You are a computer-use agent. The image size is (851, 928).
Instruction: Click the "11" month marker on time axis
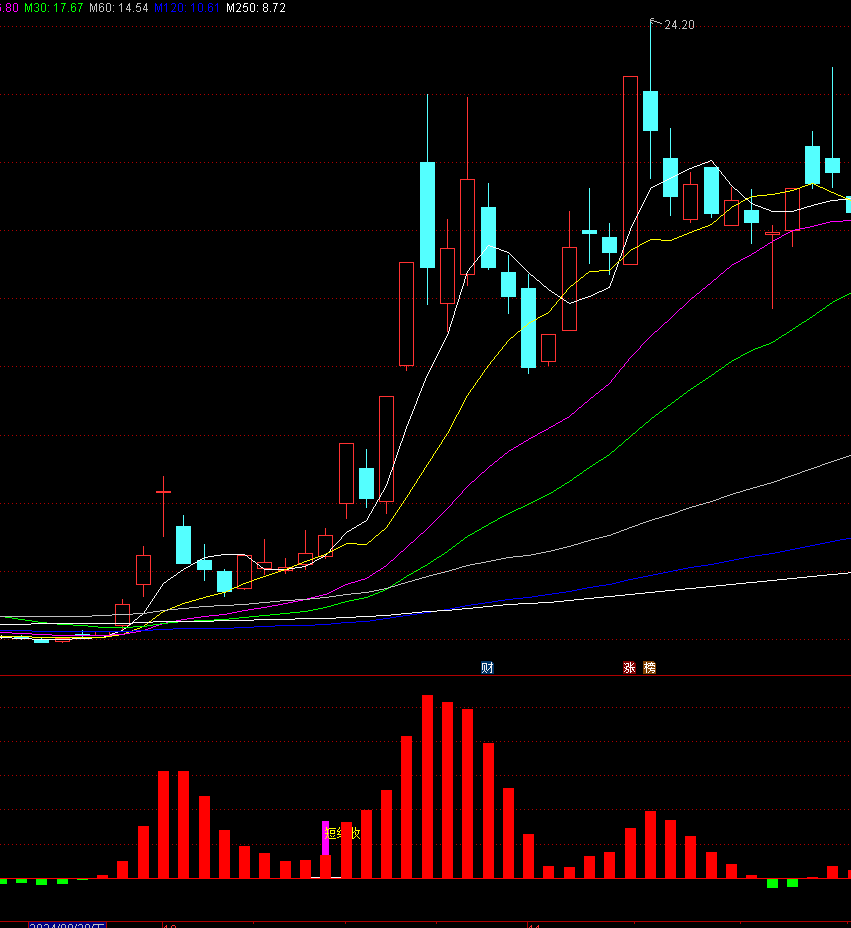pos(534,926)
